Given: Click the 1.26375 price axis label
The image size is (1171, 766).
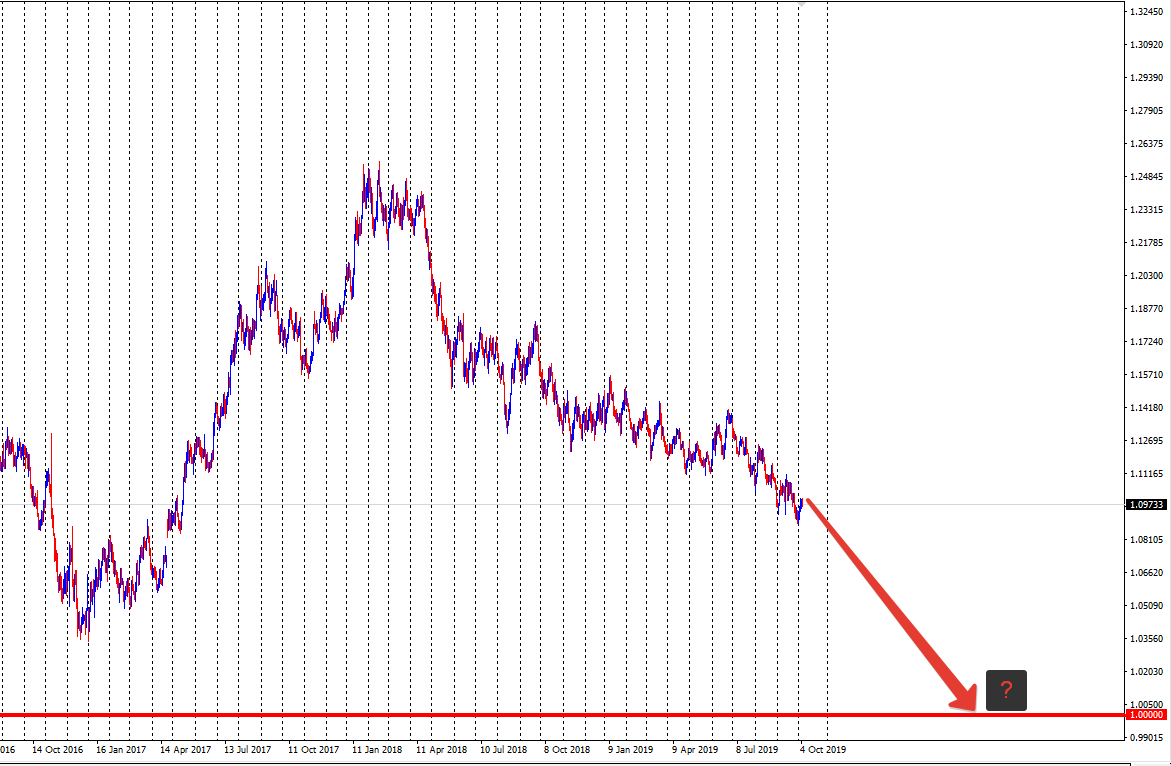Looking at the screenshot, I should (1146, 144).
